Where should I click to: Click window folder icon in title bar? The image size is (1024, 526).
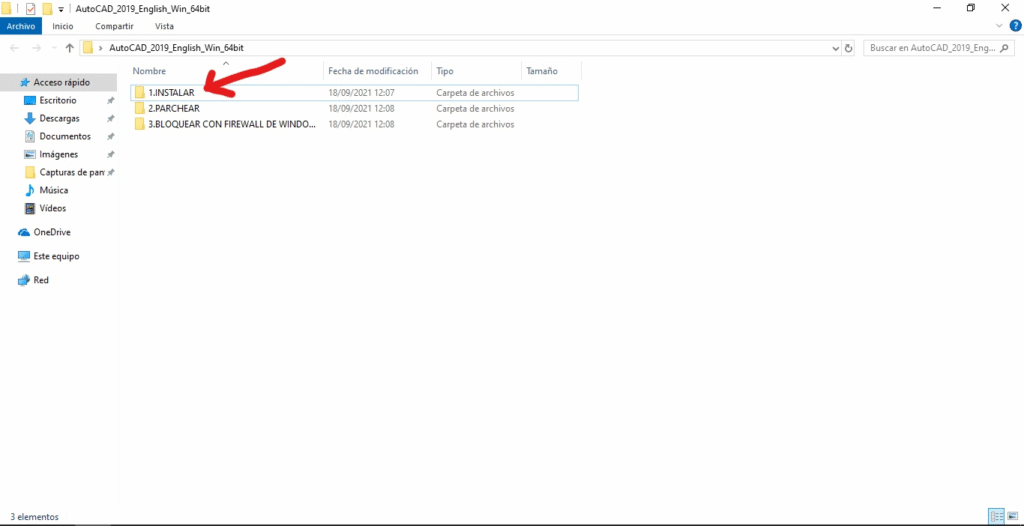coord(7,8)
